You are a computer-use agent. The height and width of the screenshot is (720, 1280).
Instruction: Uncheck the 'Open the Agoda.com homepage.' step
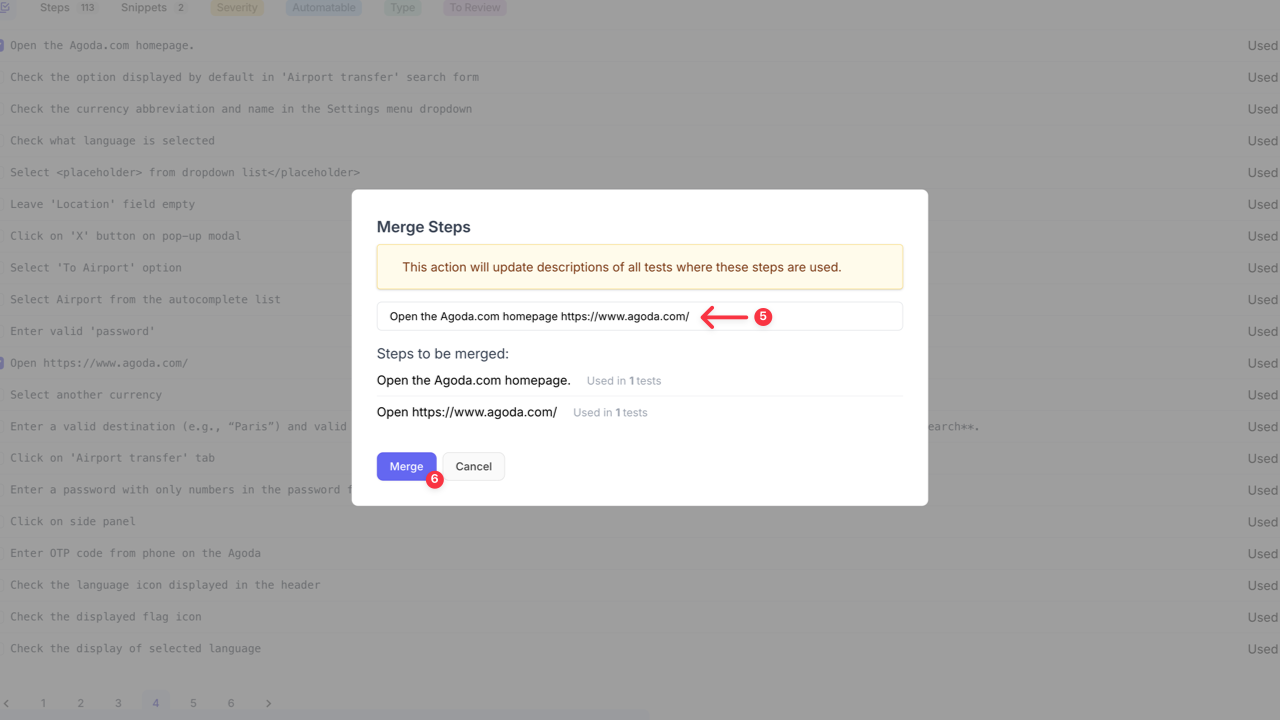[x=3, y=45]
